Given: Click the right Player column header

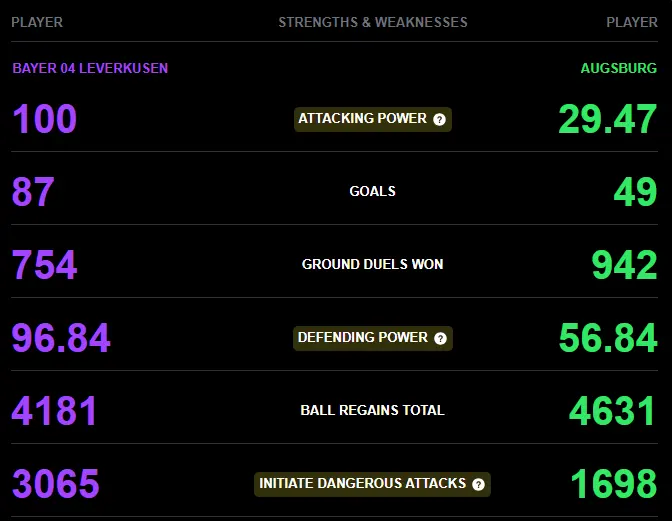Looking at the screenshot, I should [x=632, y=22].
